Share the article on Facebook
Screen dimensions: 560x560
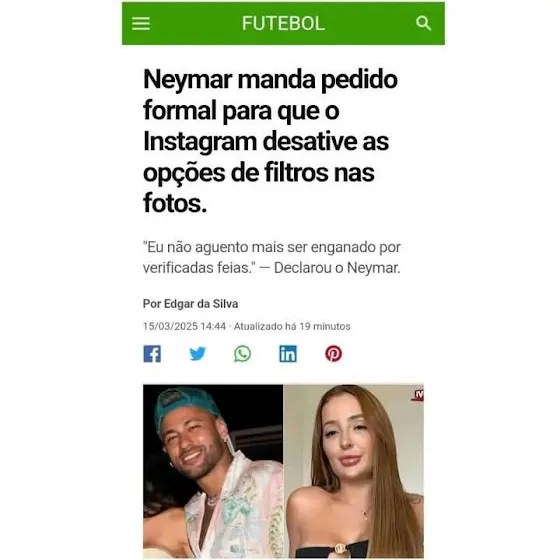152,354
